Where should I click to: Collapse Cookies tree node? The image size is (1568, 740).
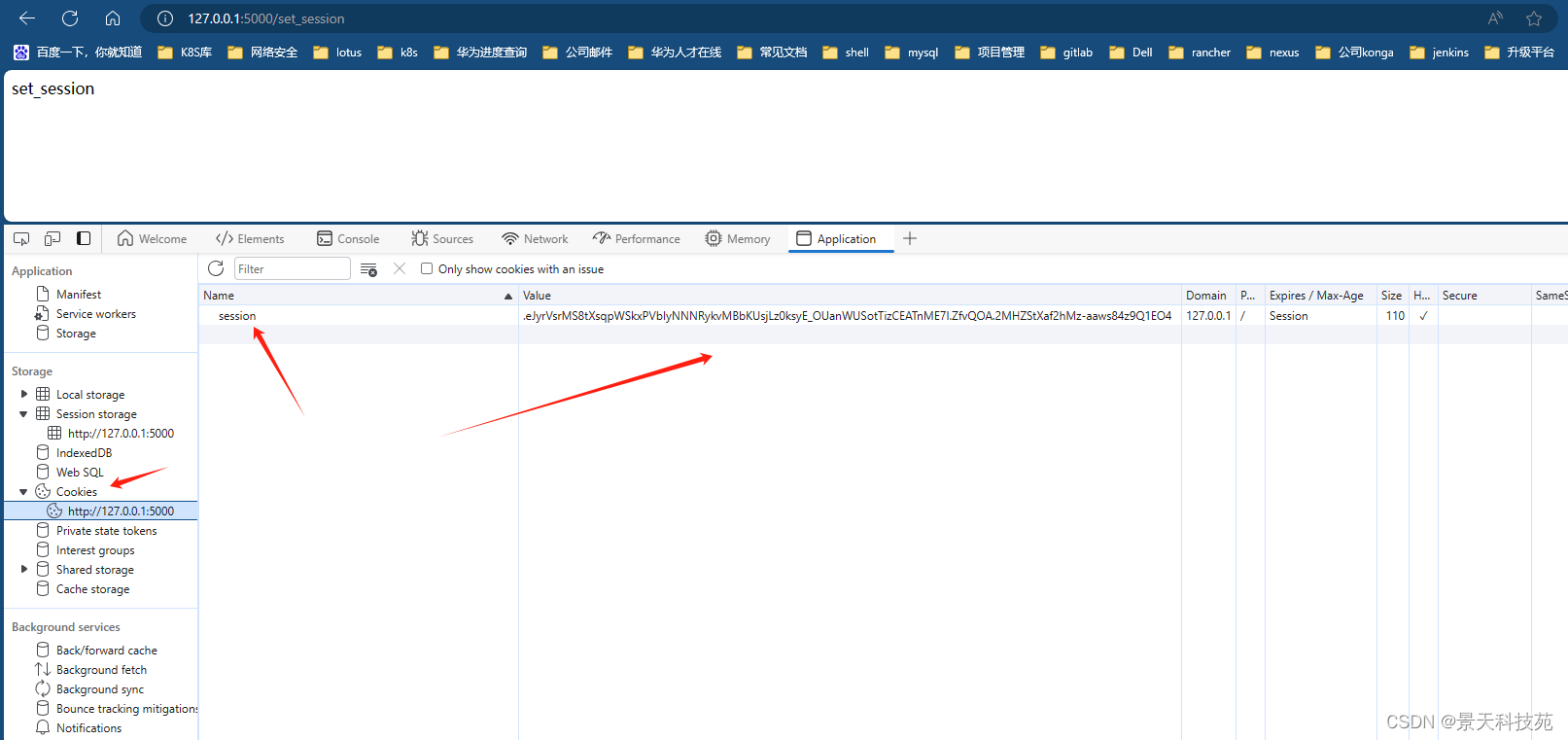point(24,491)
